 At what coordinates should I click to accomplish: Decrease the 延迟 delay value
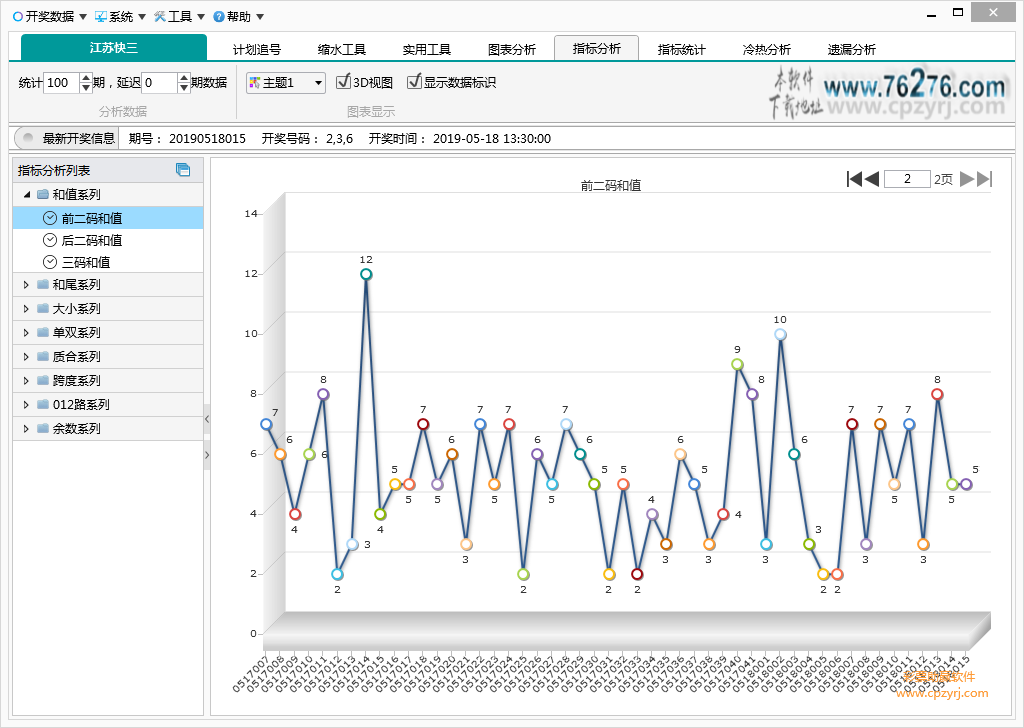[184, 88]
